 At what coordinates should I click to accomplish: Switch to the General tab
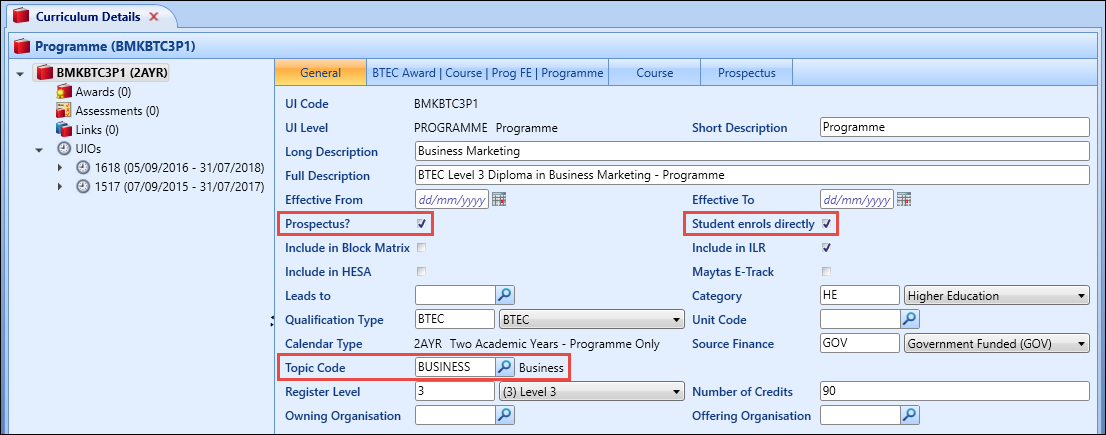(x=320, y=73)
